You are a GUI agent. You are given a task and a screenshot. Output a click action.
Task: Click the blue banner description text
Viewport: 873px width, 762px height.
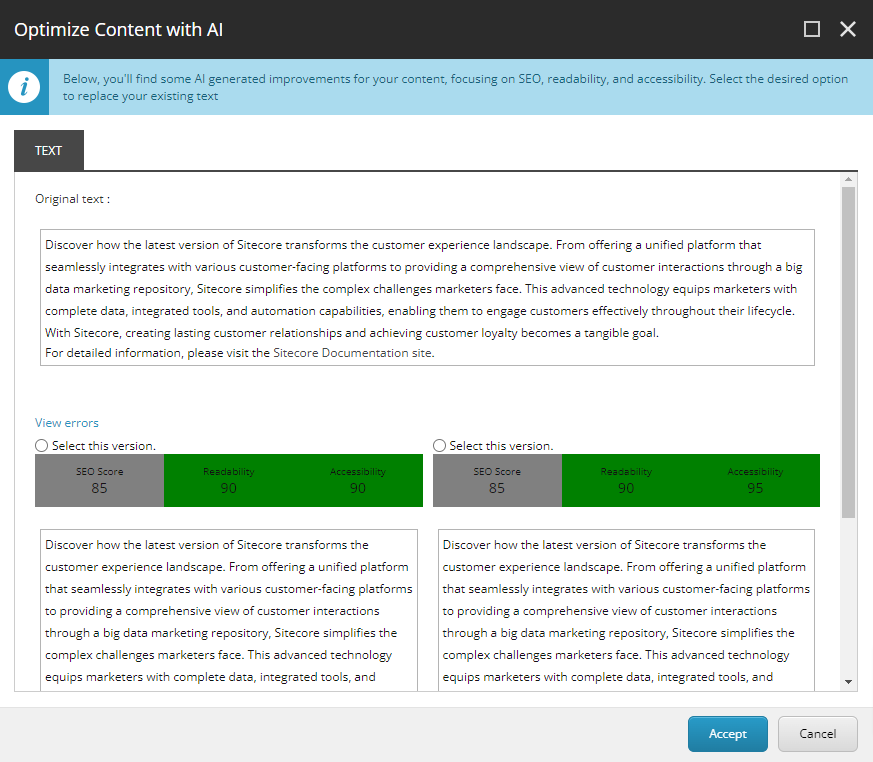coord(455,87)
